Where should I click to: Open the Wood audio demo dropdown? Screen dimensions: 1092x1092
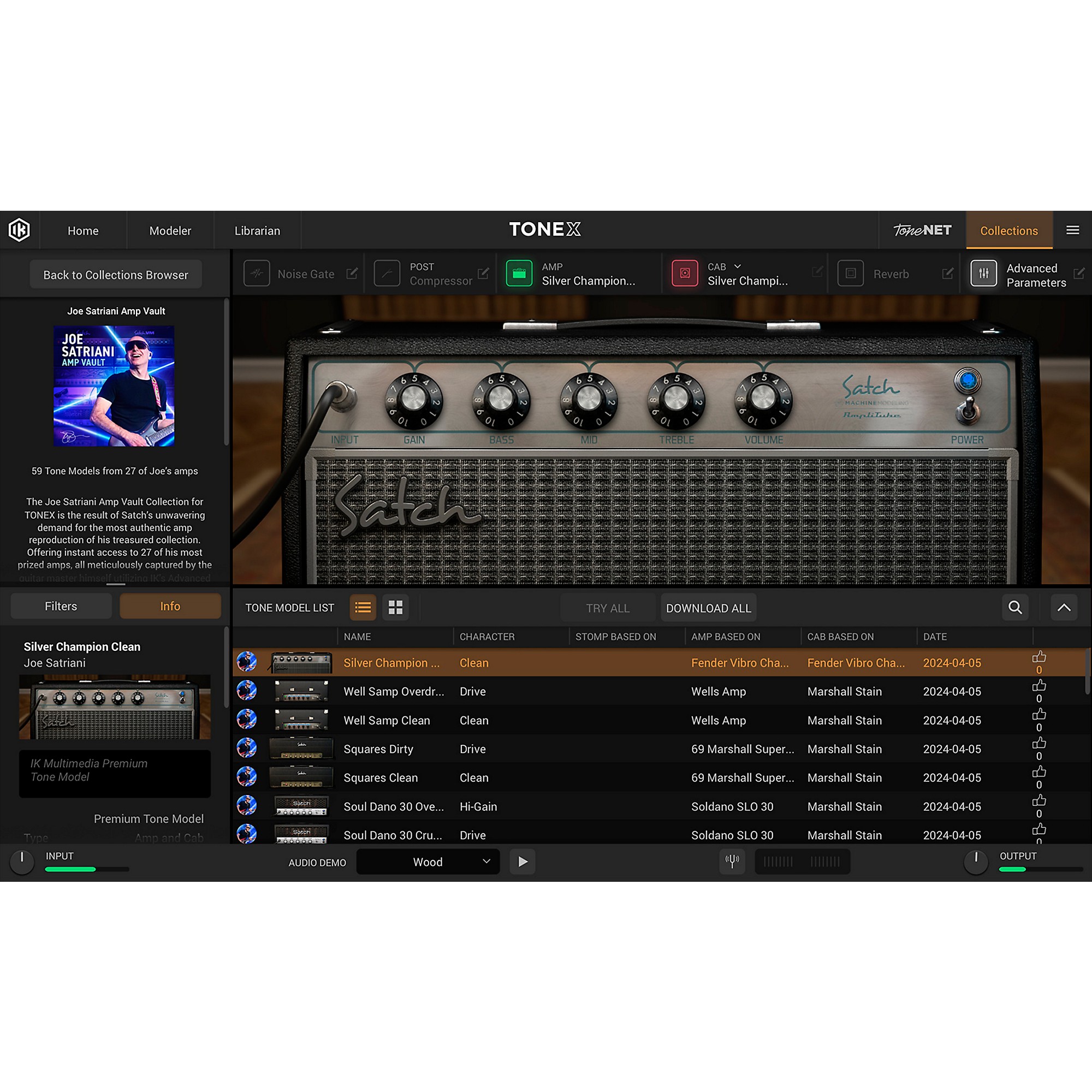coord(428,862)
